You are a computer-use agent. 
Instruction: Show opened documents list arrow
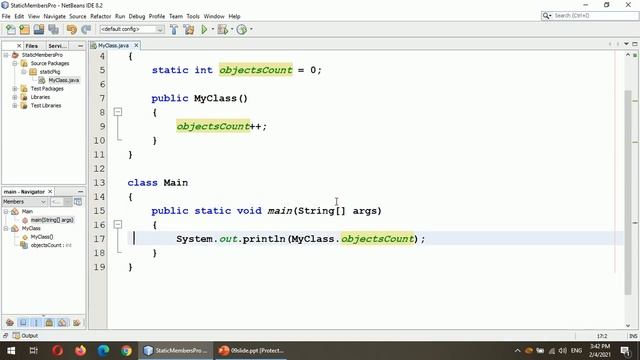(x=626, y=44)
